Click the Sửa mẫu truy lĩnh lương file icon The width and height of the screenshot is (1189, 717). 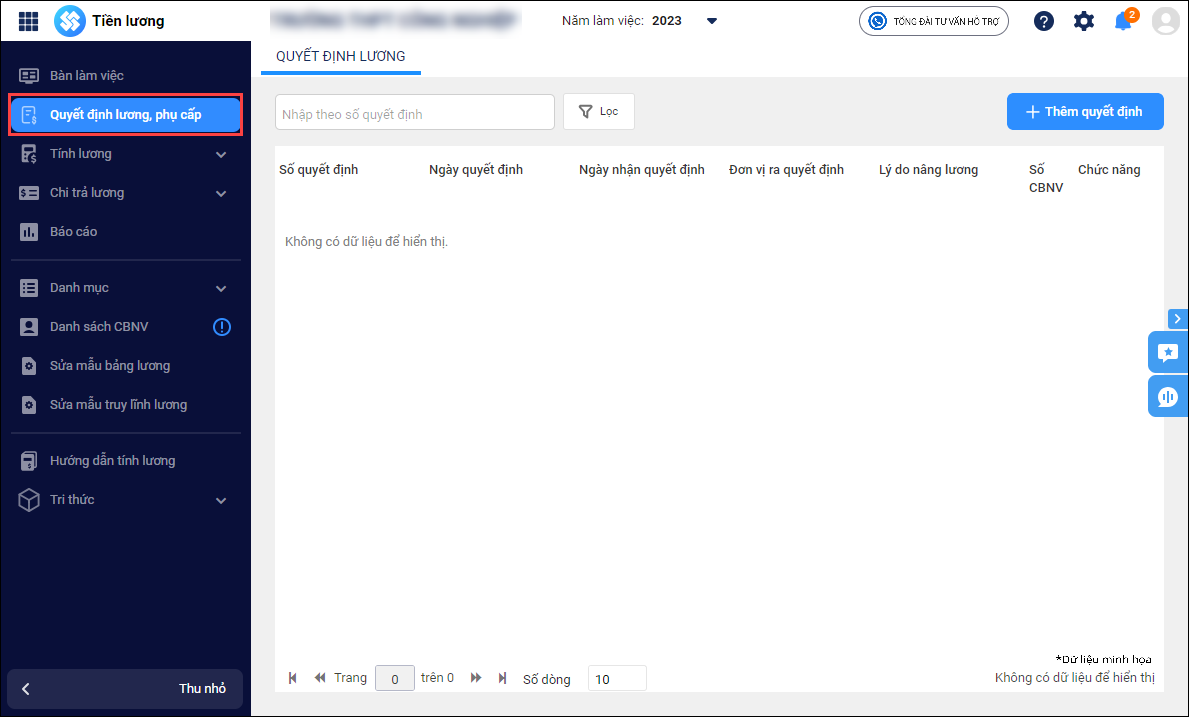[29, 405]
